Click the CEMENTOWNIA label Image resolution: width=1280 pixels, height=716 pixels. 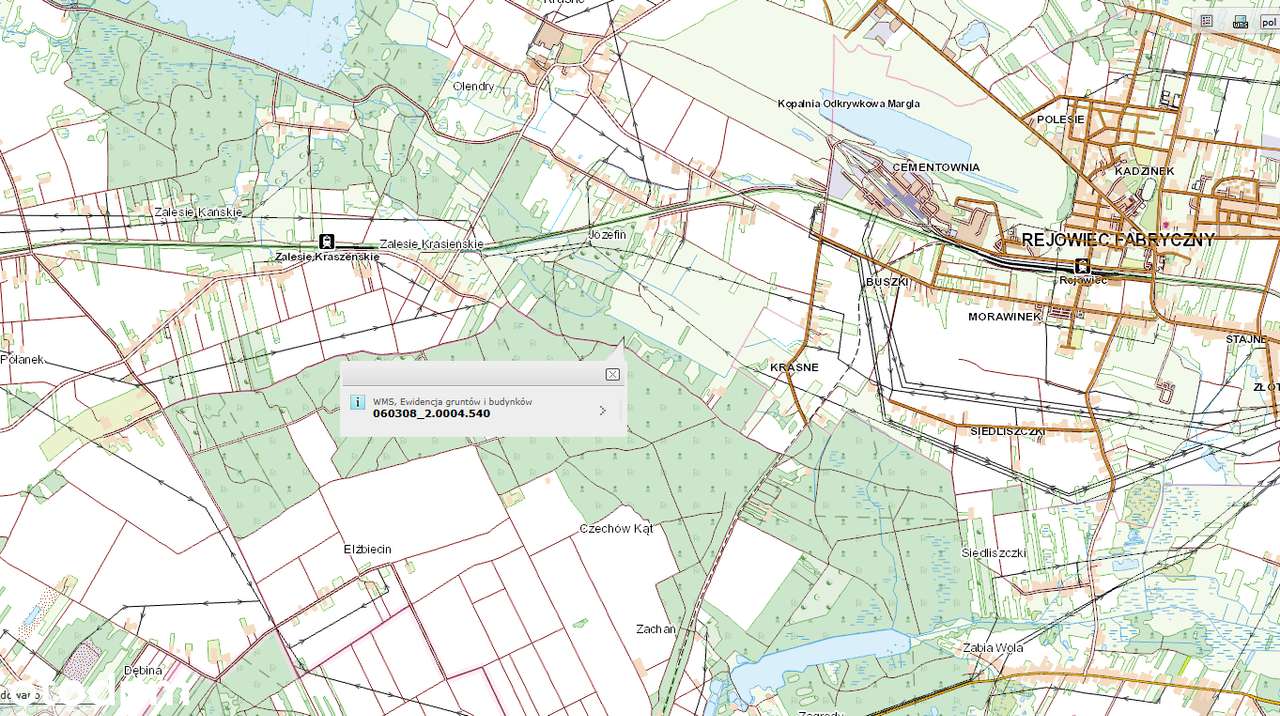click(x=936, y=167)
